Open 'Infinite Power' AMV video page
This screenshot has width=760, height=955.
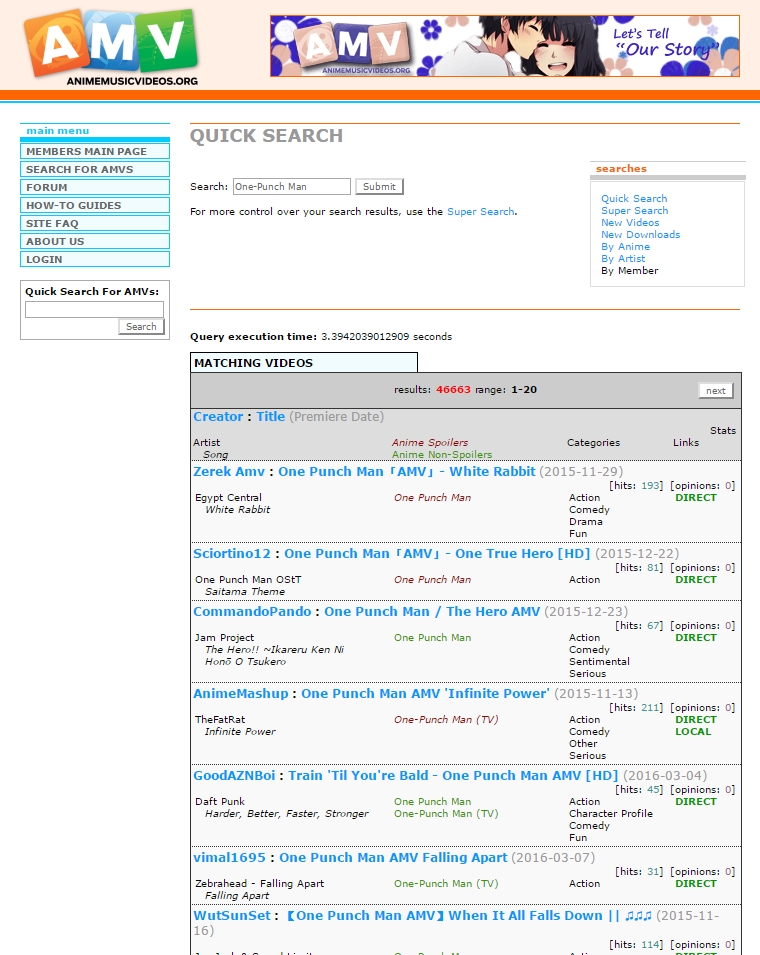point(425,694)
